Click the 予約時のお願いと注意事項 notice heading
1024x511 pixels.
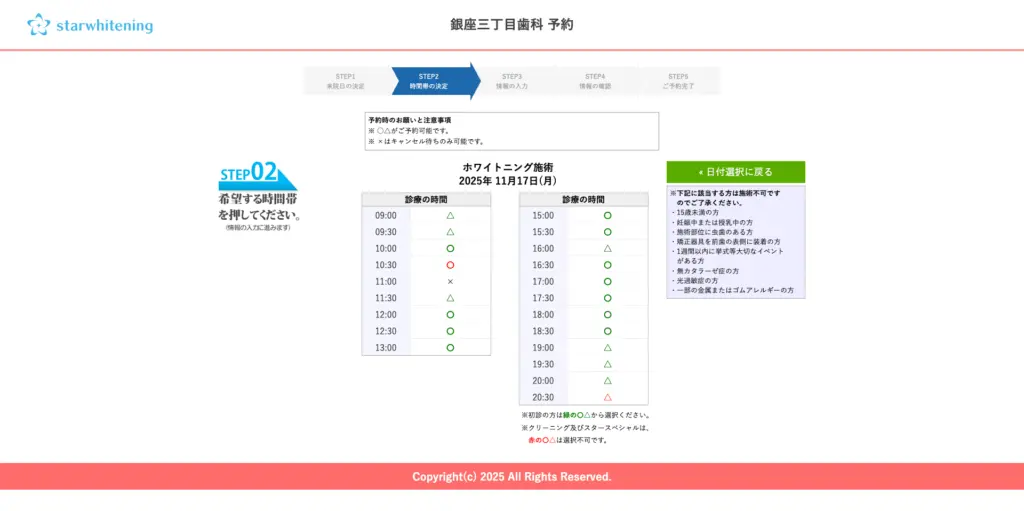point(409,120)
